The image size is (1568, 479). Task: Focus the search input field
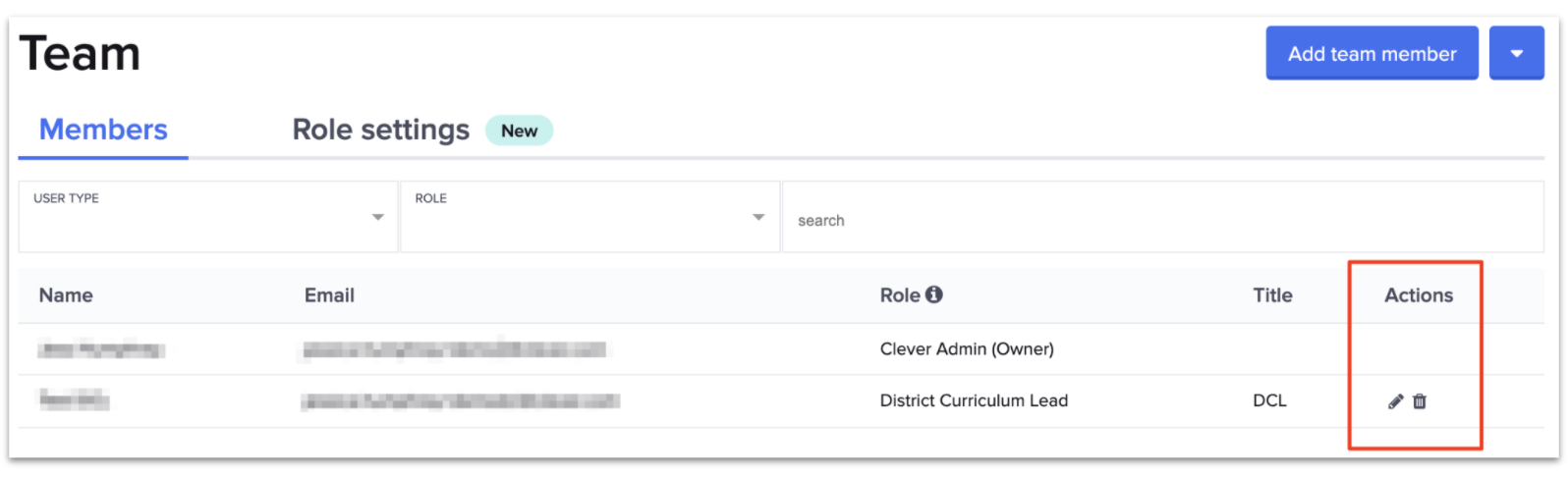click(1159, 221)
